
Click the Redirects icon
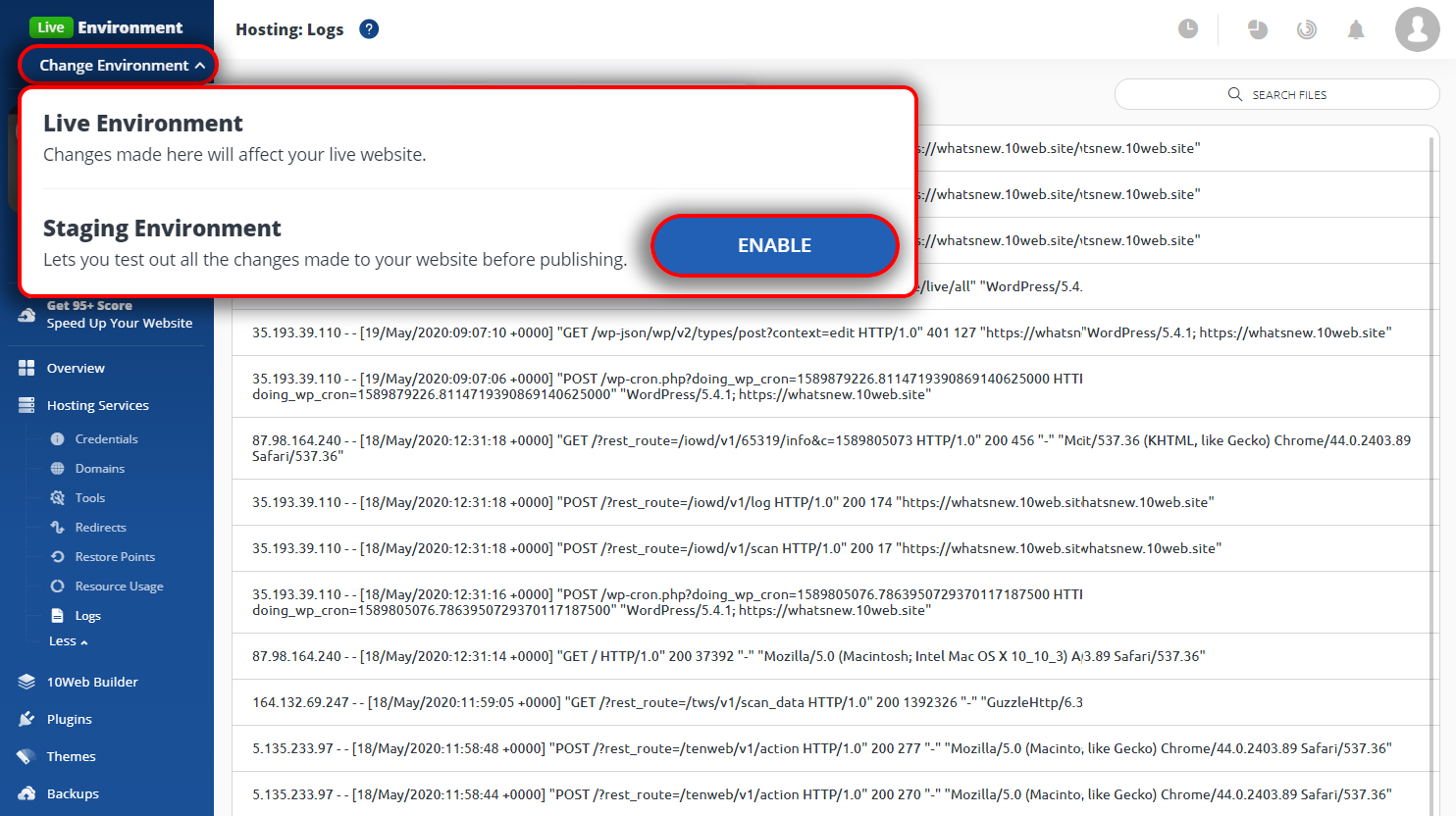point(57,528)
